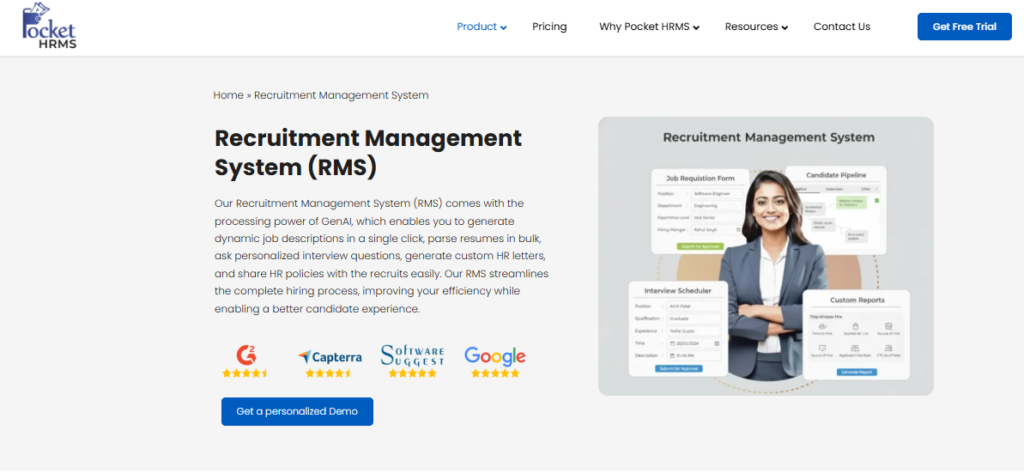Click the Get Free Trial button
Screen dimensions: 1024x473
[965, 27]
